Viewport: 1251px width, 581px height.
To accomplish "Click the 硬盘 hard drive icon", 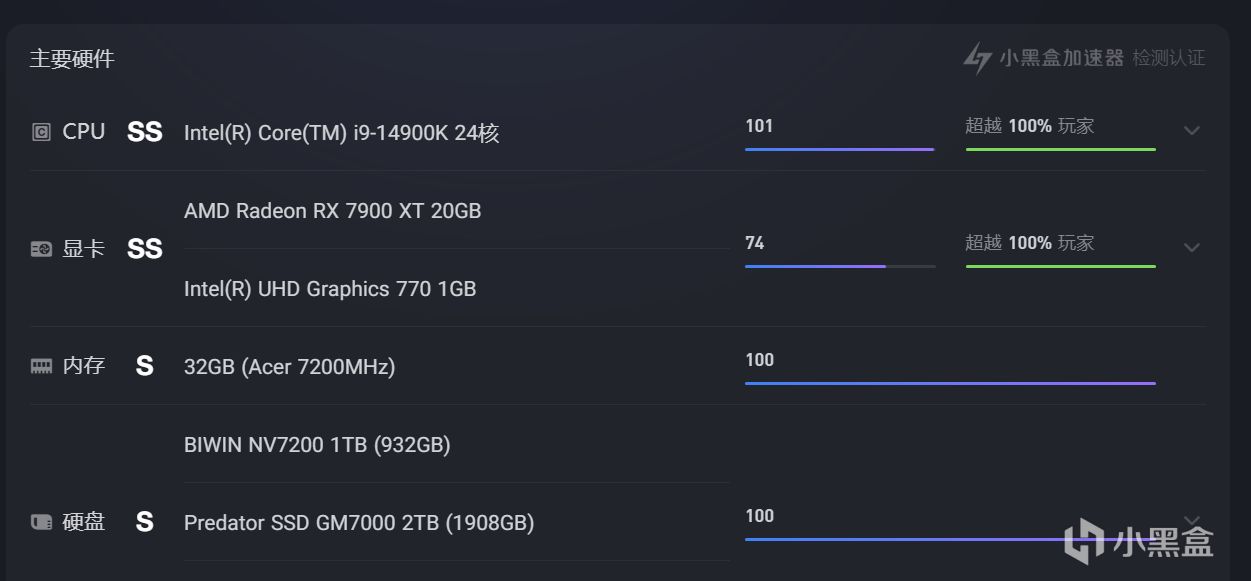I will coord(41,522).
